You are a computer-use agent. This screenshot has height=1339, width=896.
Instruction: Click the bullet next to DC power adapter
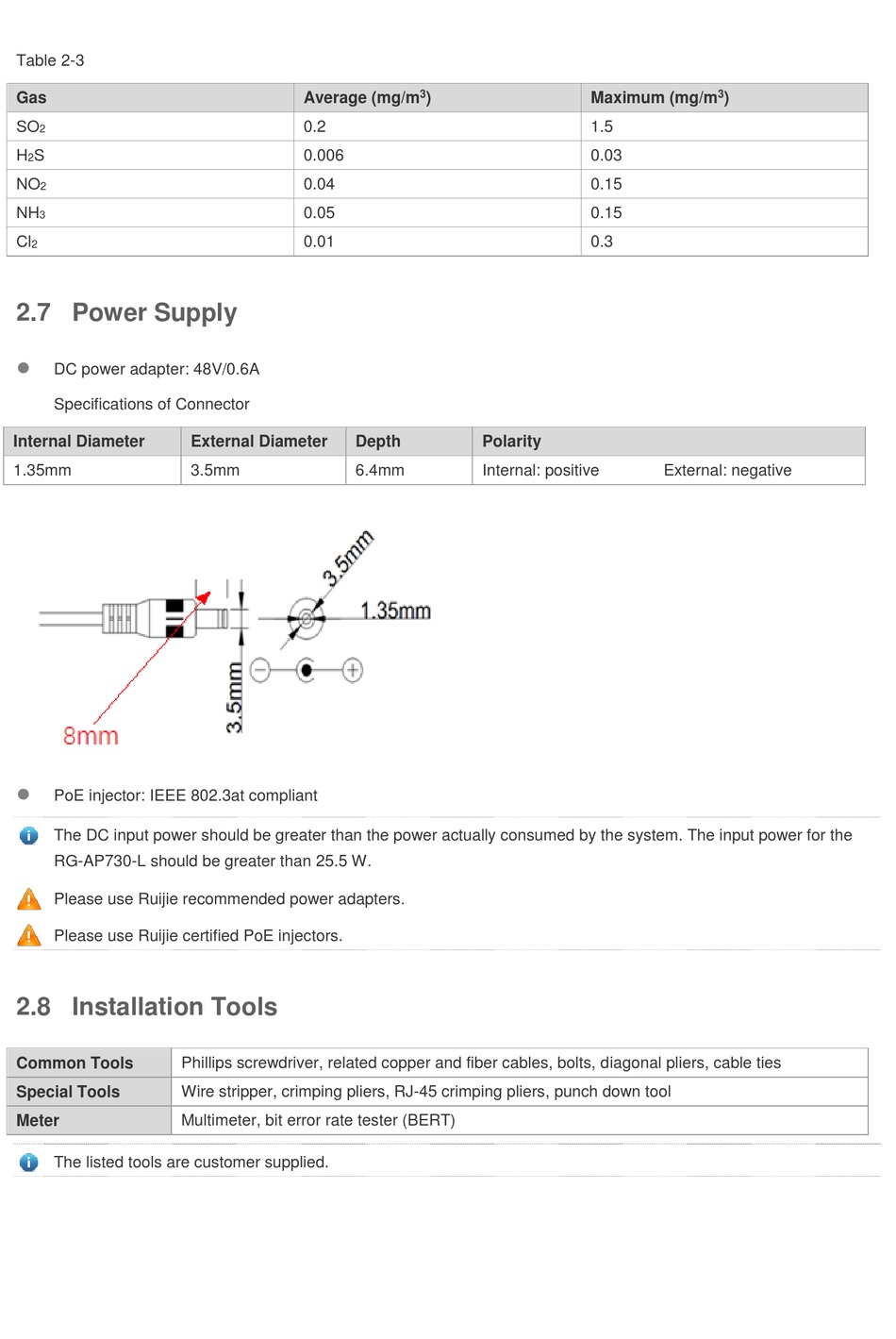tap(24, 368)
